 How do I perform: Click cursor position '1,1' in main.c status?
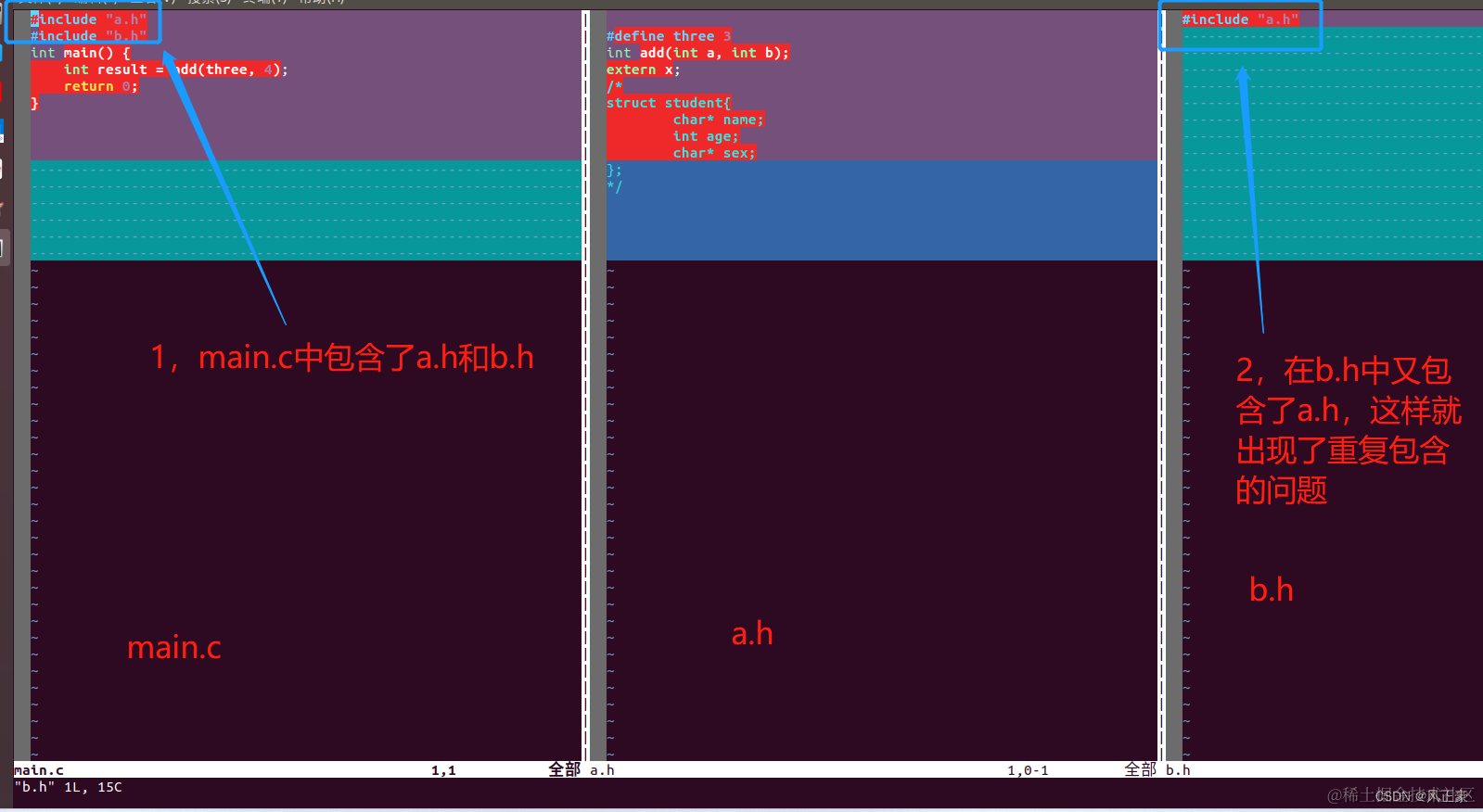tap(443, 770)
